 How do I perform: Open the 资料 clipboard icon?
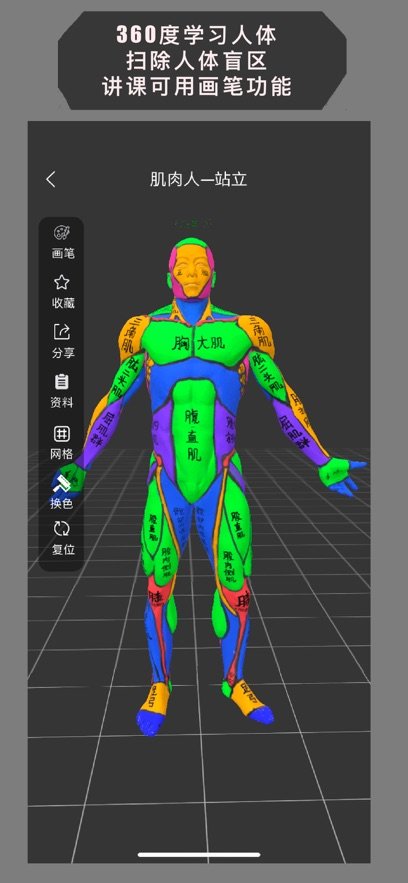tap(61, 381)
